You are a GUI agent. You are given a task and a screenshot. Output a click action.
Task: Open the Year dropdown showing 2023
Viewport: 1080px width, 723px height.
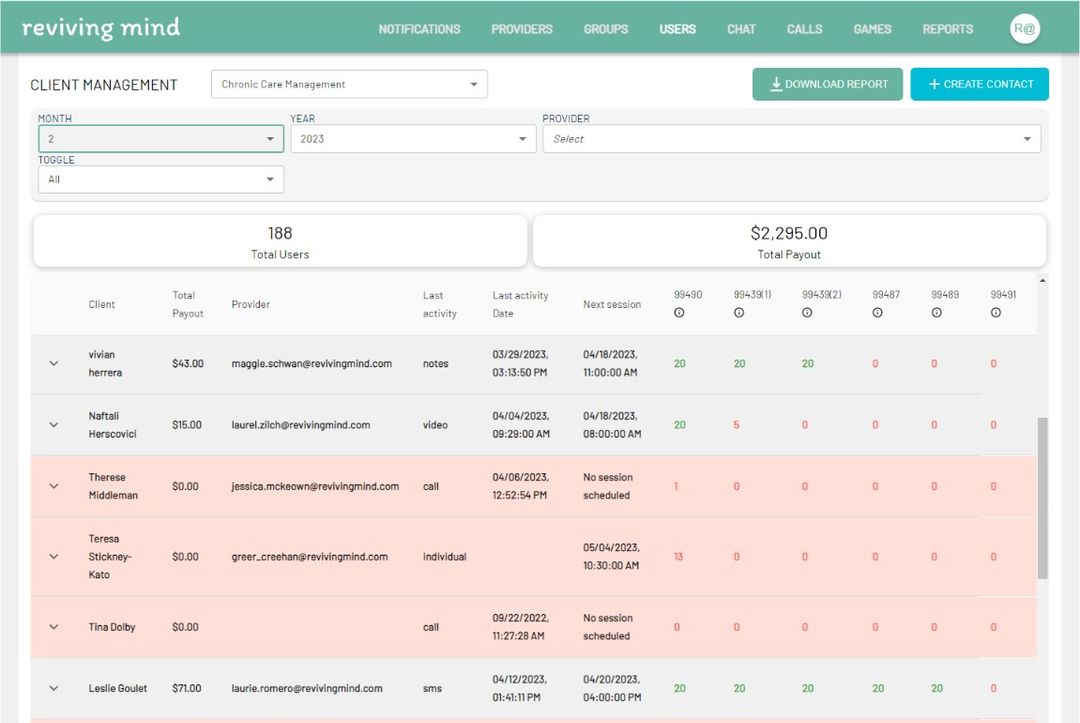pos(413,139)
